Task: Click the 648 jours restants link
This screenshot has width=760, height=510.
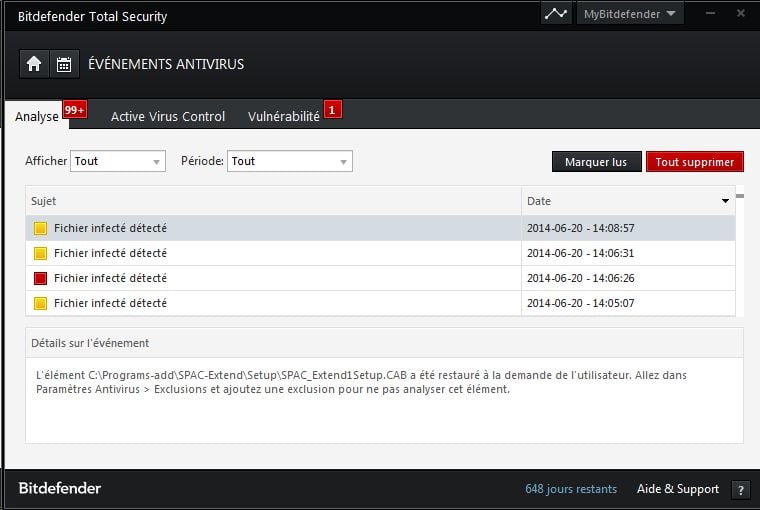Action: click(x=570, y=489)
